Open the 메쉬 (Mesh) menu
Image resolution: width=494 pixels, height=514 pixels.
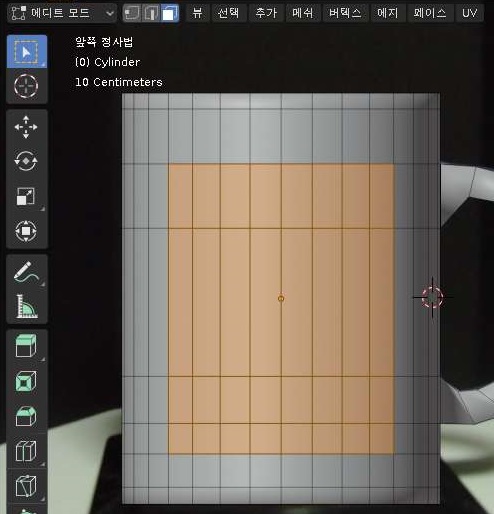pos(303,13)
